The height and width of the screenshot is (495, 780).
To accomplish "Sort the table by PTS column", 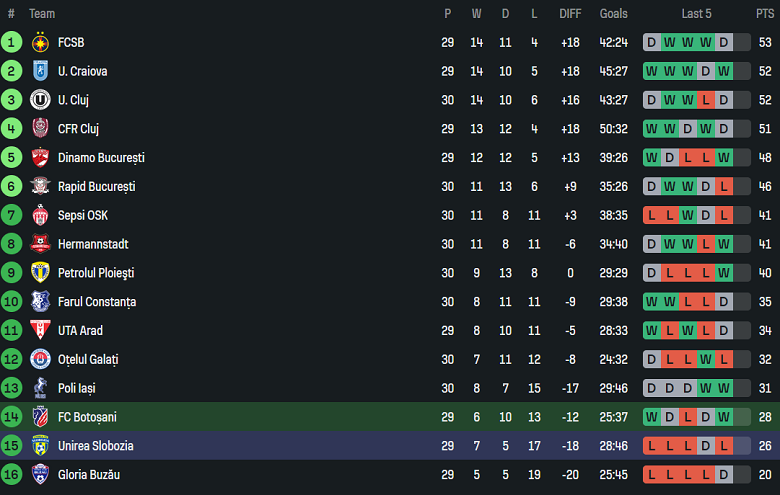I will (x=765, y=14).
